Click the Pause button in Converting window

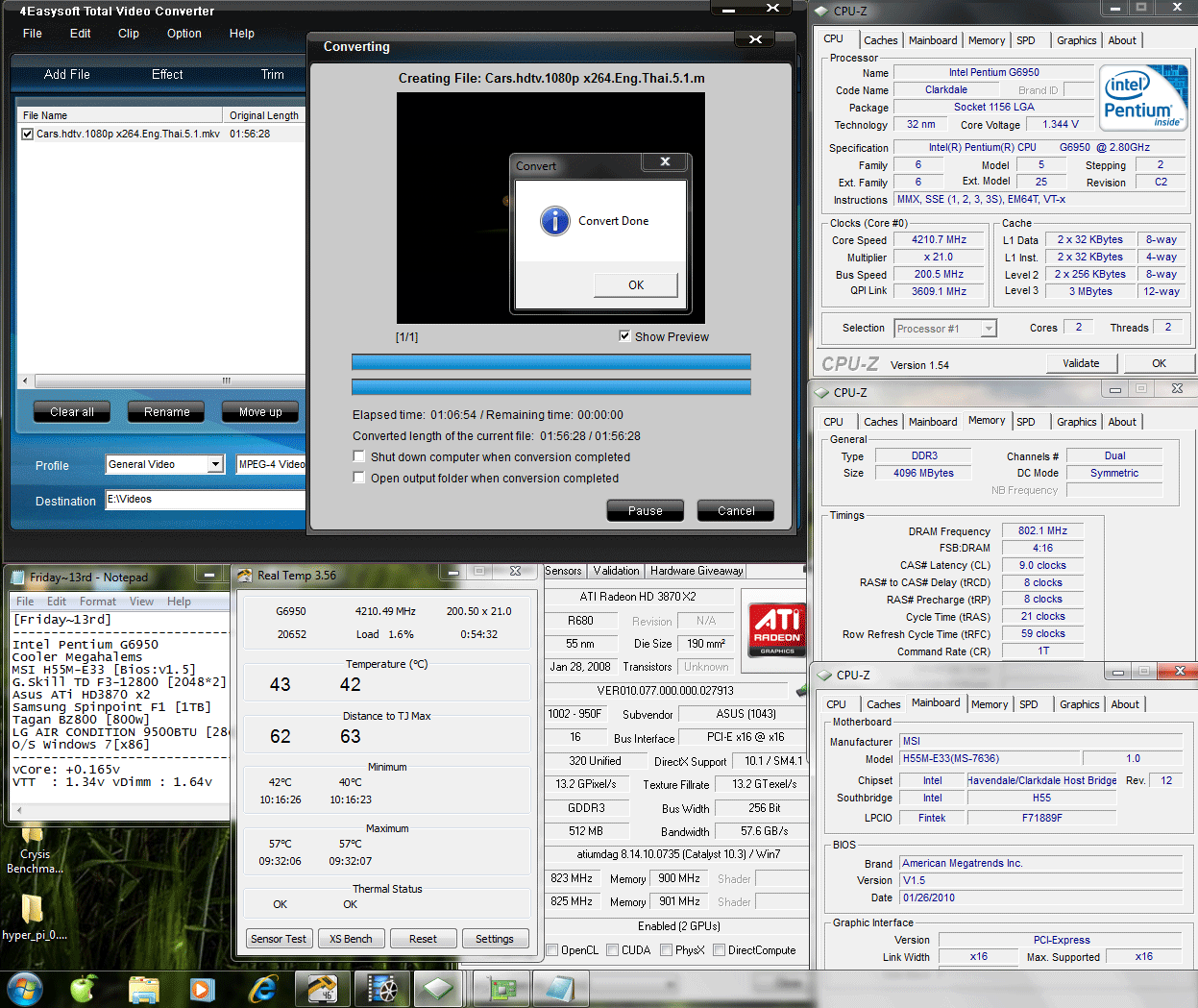click(646, 510)
